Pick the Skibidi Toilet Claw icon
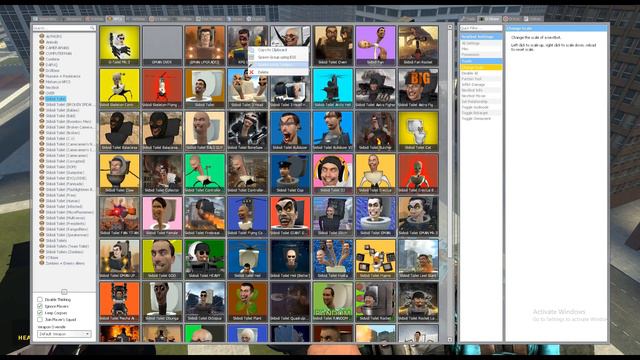640x360 pixels. click(119, 173)
